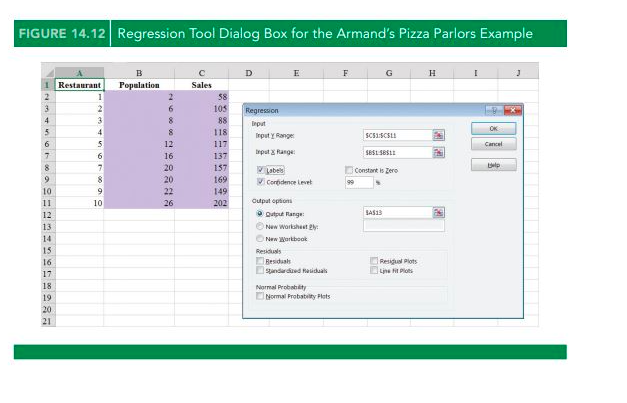This screenshot has height=403, width=627.
Task: Click OK in the Regression dialog
Action: pos(493,128)
